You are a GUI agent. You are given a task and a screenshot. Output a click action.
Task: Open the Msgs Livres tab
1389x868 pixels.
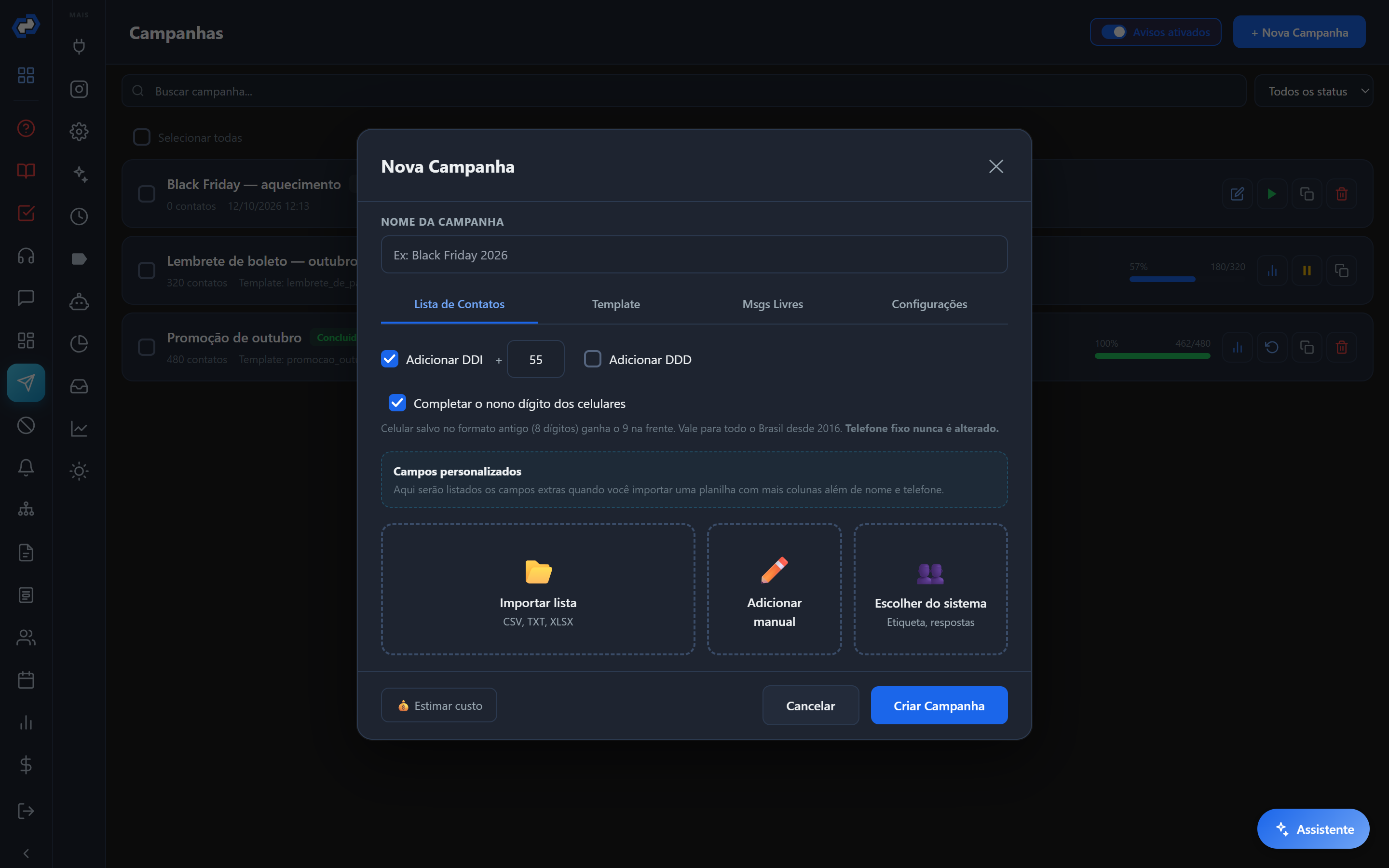click(773, 304)
